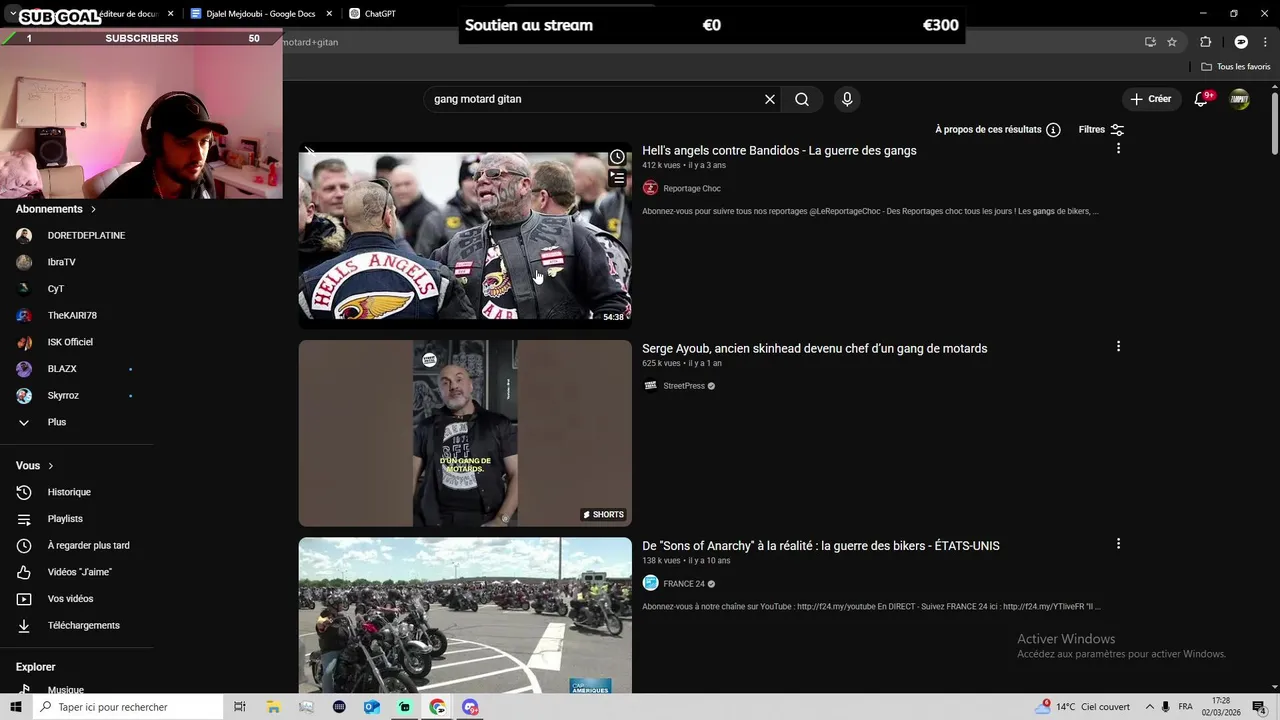Open the Chrome profile avatar

click(x=1241, y=42)
